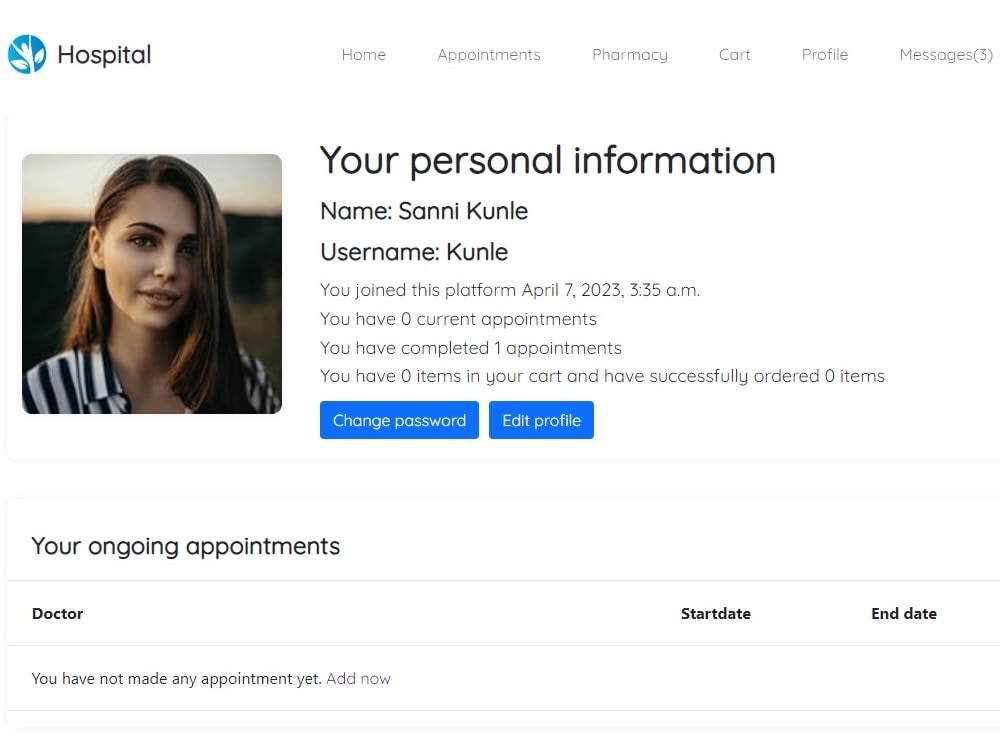Click the Hospital brand name text
The width and height of the screenshot is (1000, 750).
coord(104,54)
